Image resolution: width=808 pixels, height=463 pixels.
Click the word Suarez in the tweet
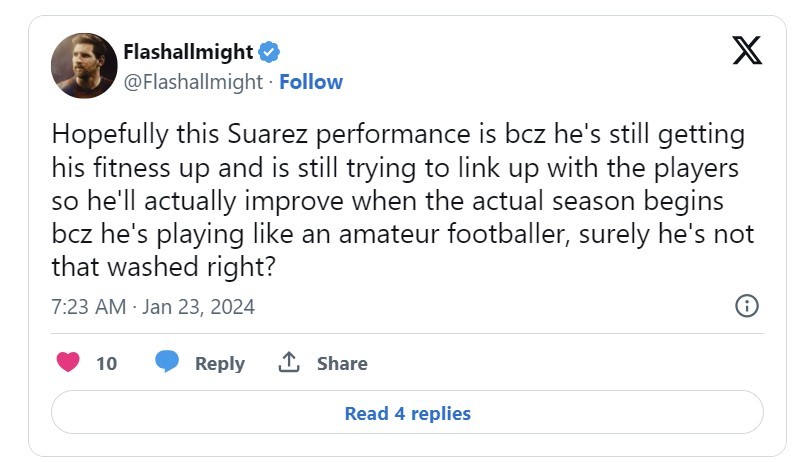coord(267,134)
